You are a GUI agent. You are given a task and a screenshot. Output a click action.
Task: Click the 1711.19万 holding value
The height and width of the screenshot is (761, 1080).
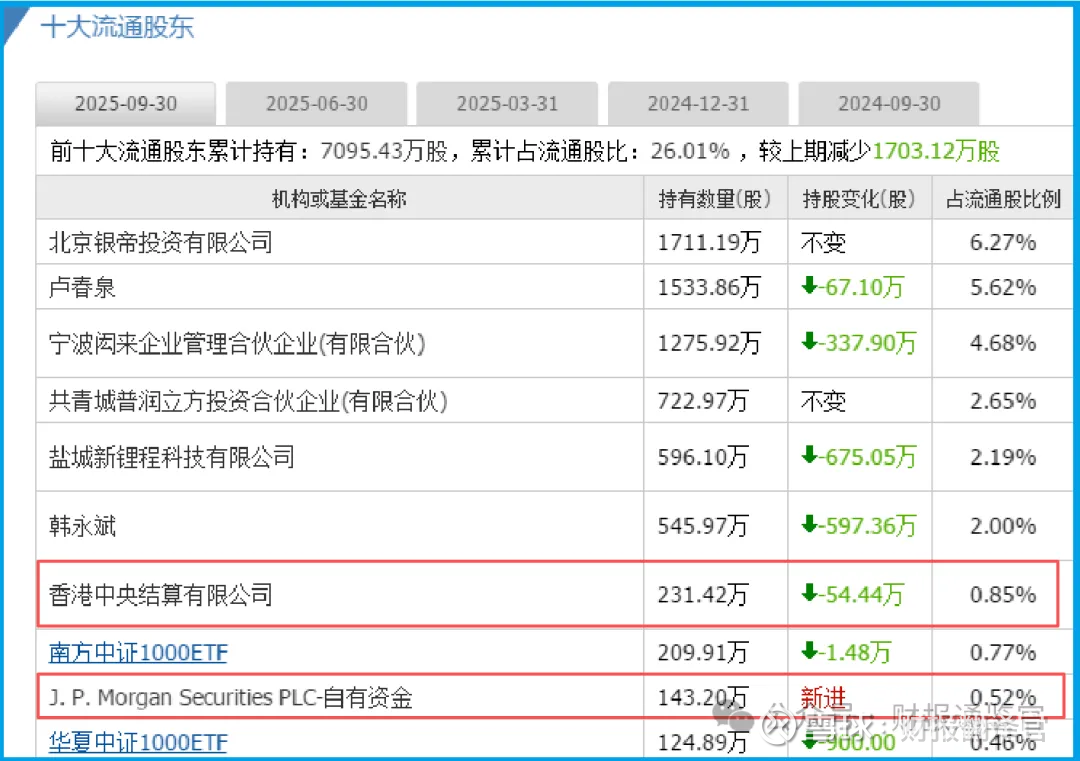click(x=709, y=242)
